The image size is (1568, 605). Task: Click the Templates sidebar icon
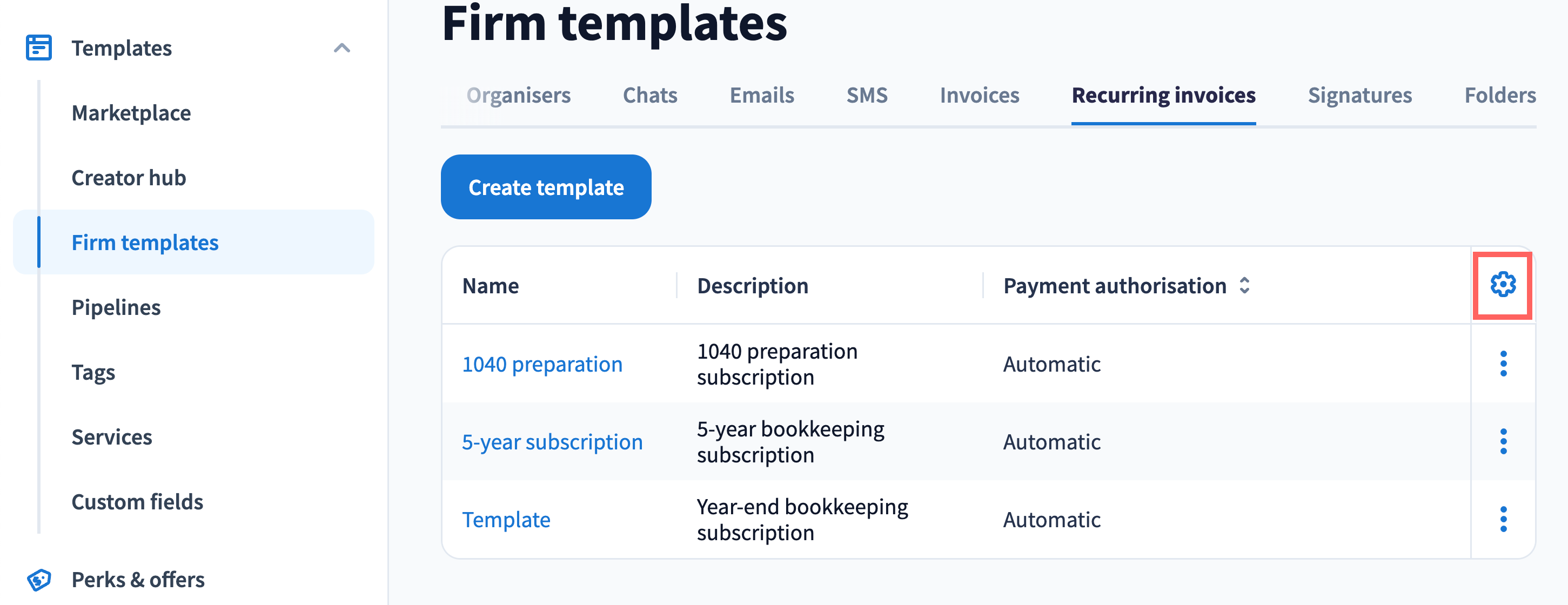(x=39, y=48)
